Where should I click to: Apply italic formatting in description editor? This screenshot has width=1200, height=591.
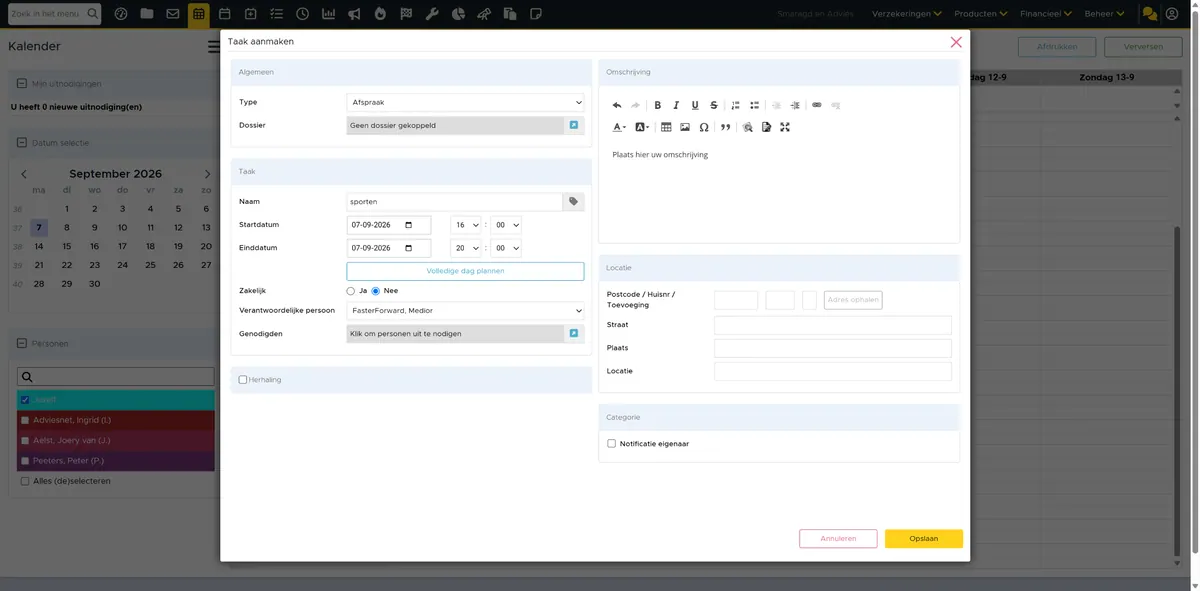point(676,105)
